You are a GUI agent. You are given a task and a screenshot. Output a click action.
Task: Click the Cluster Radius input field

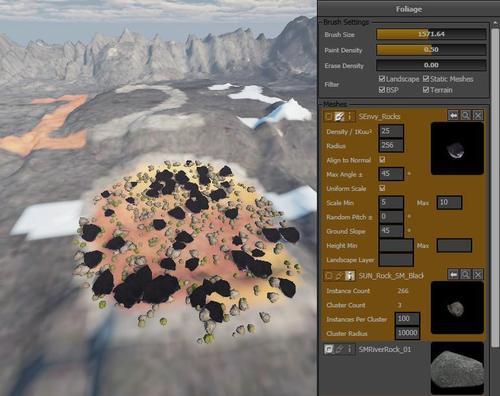click(407, 333)
